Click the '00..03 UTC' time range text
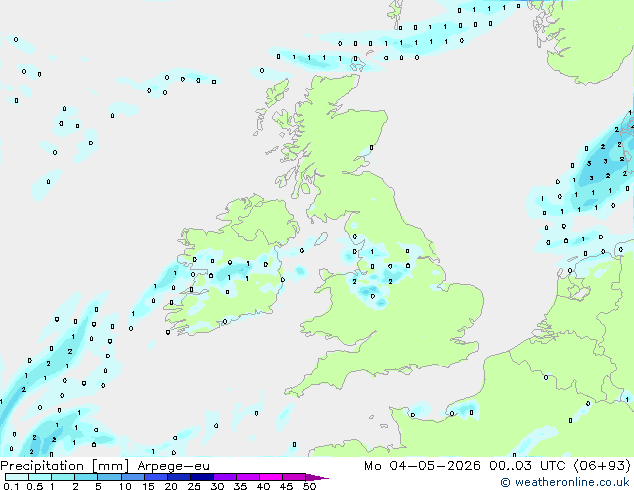The height and width of the screenshot is (490, 634). point(527,466)
